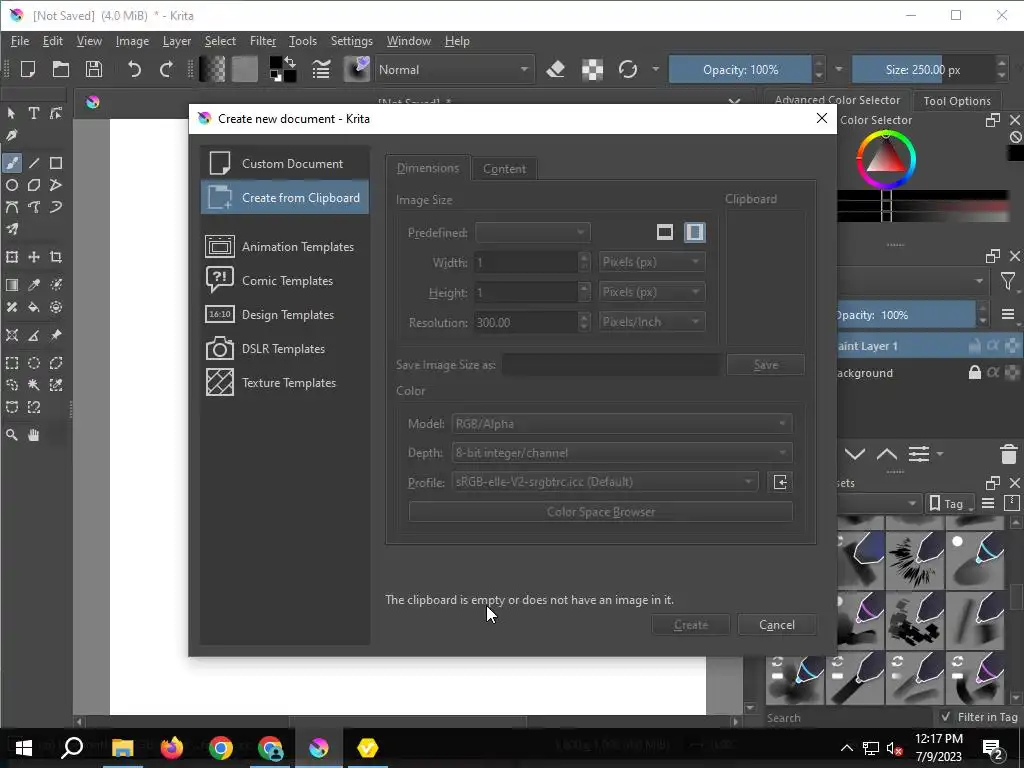Image resolution: width=1024 pixels, height=768 pixels.
Task: Open Animation Templates category
Action: point(285,247)
